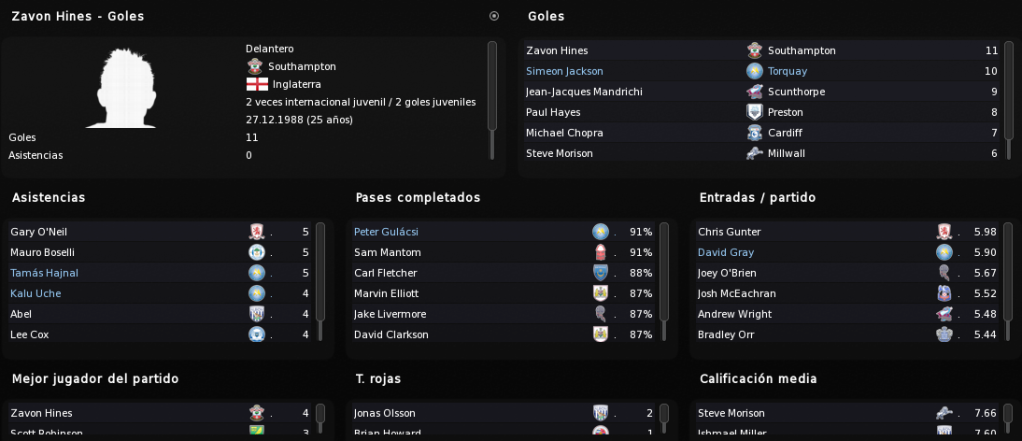Image resolution: width=1022 pixels, height=441 pixels.
Task: Toggle the round button beside Zavon Hines header
Action: coord(494,16)
